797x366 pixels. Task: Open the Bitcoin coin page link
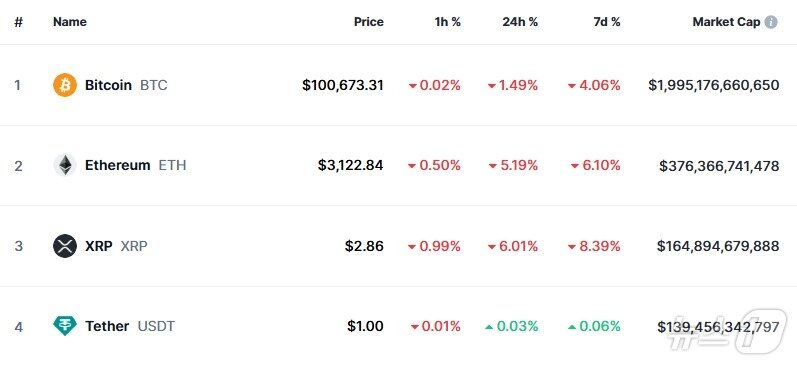(x=108, y=85)
